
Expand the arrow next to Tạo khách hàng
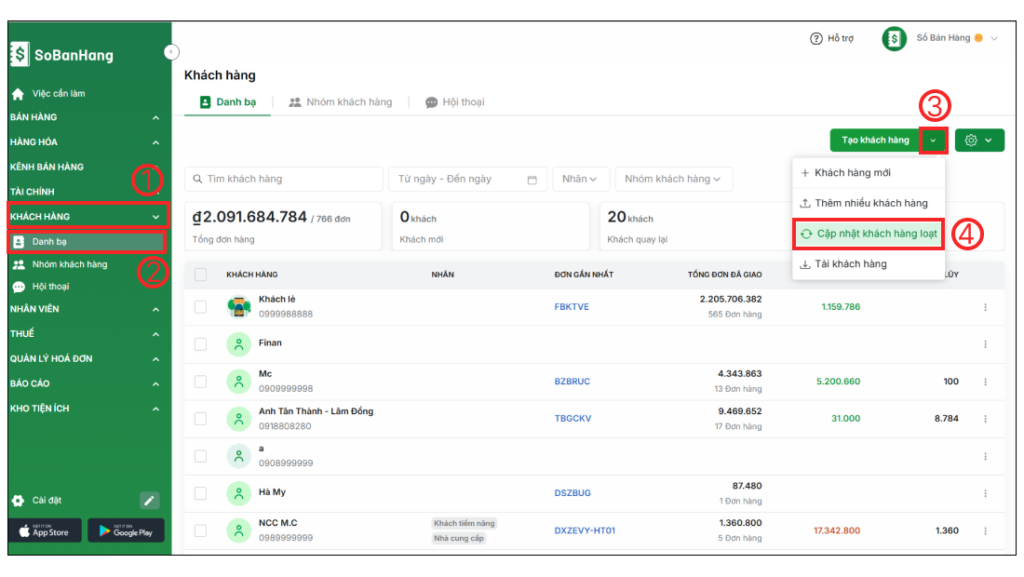point(933,141)
